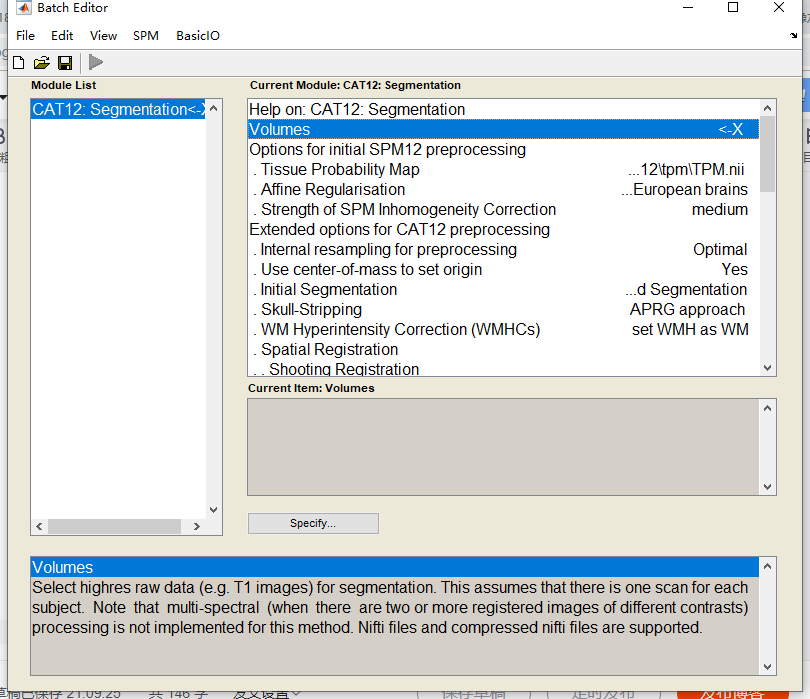Click scroll-down arrow in Current Item box
Viewport: 810px width, 699px height.
(767, 487)
